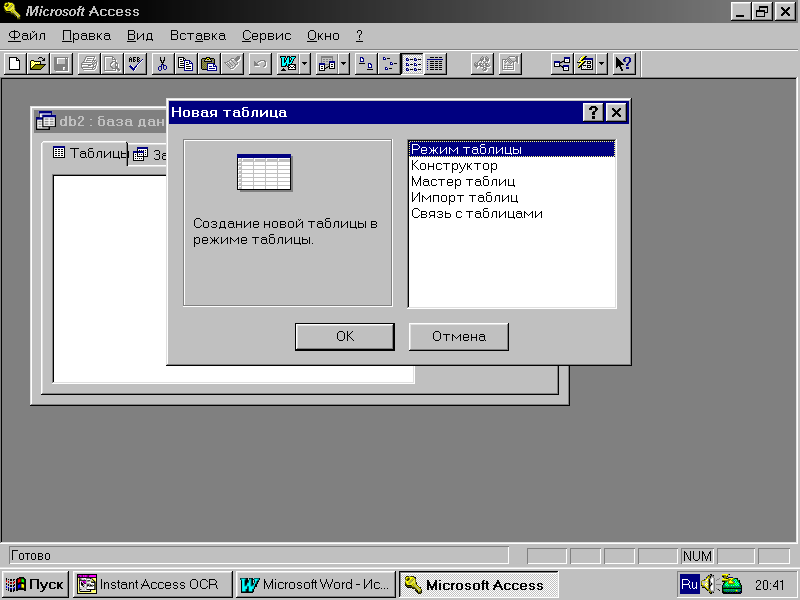Open the Файл menu

tap(27, 36)
